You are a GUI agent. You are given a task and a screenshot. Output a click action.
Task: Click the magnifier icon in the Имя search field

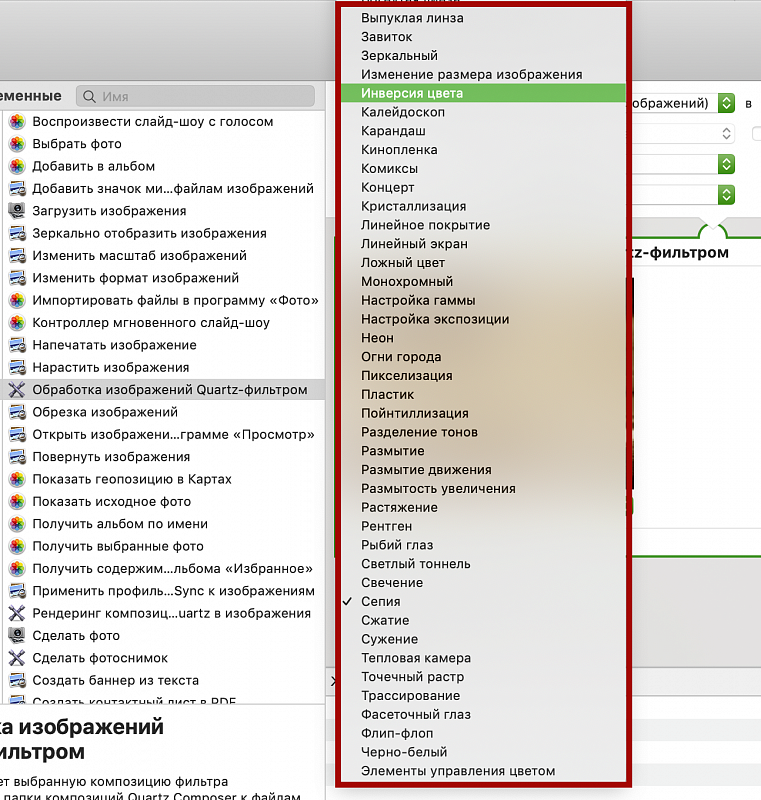[x=89, y=96]
